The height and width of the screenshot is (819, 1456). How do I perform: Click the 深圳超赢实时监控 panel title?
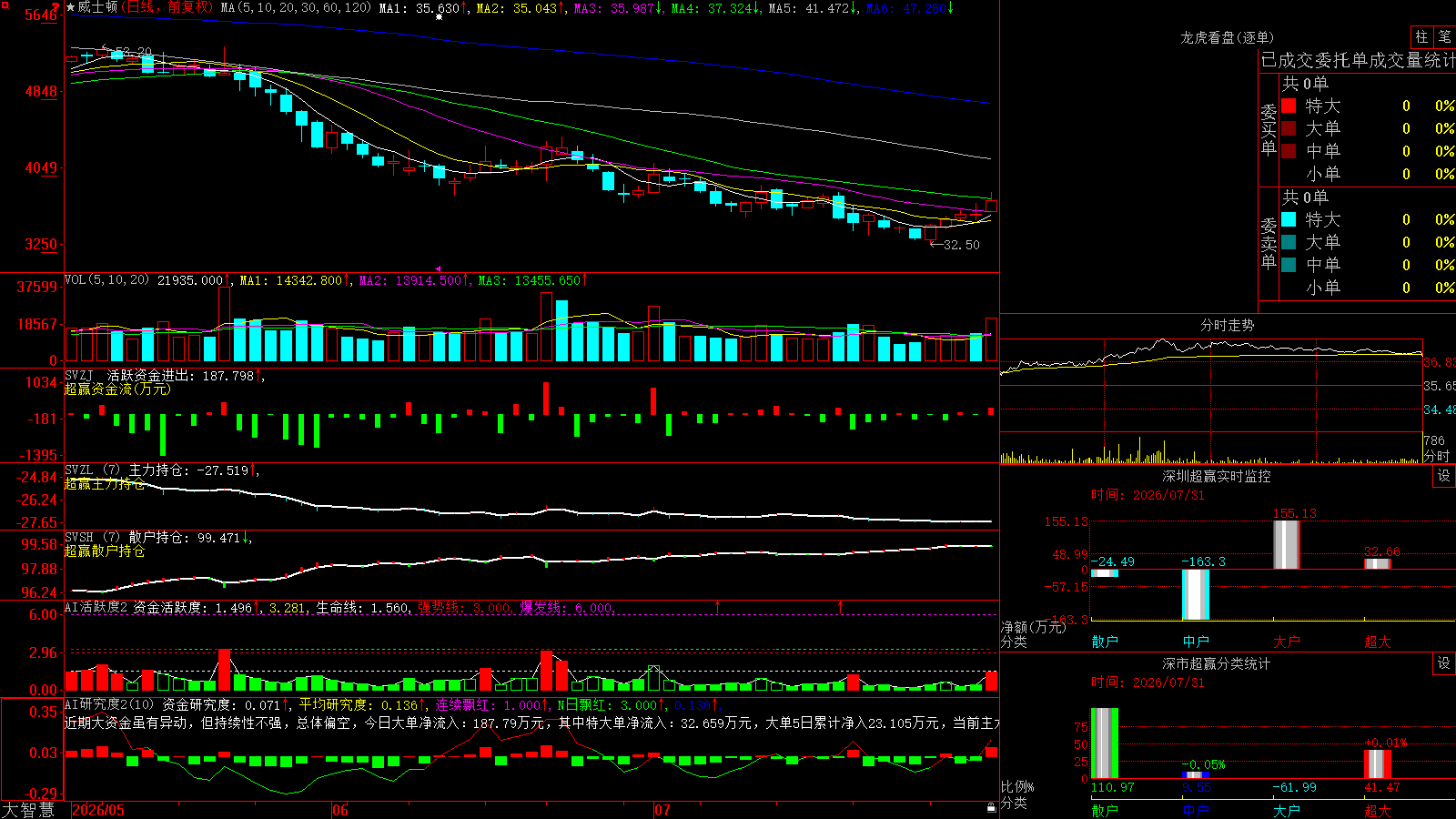point(1217,476)
